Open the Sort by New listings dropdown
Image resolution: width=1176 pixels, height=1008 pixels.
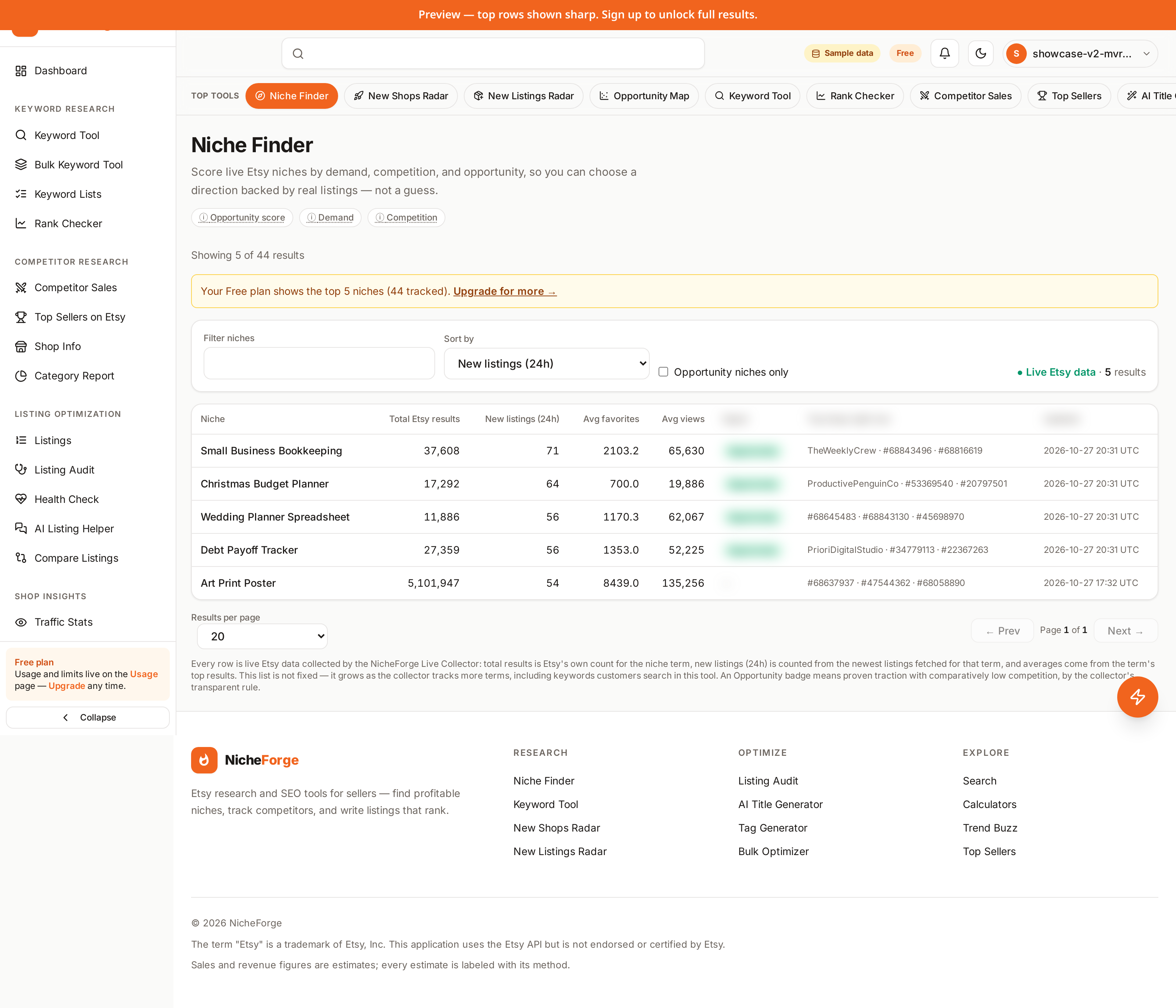[546, 364]
